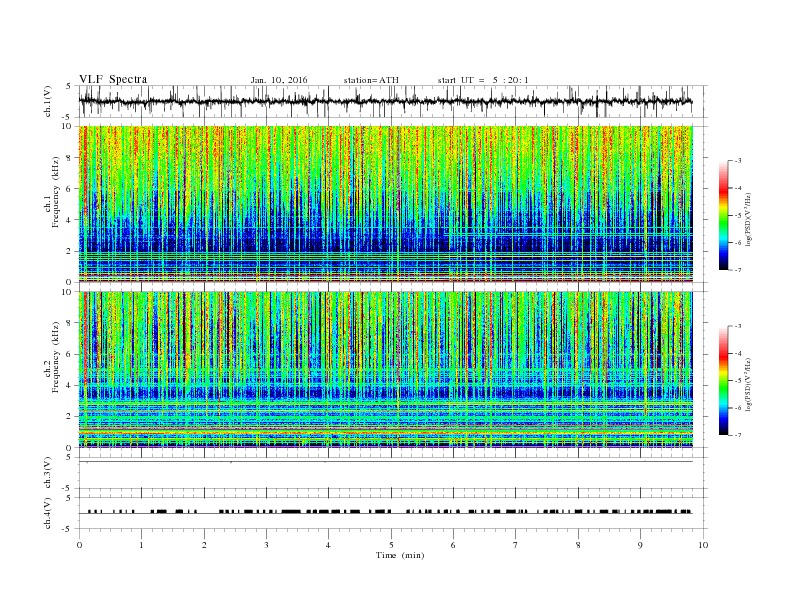Select the "ch.3(V)" axis label
792x612 pixels.
[48, 473]
